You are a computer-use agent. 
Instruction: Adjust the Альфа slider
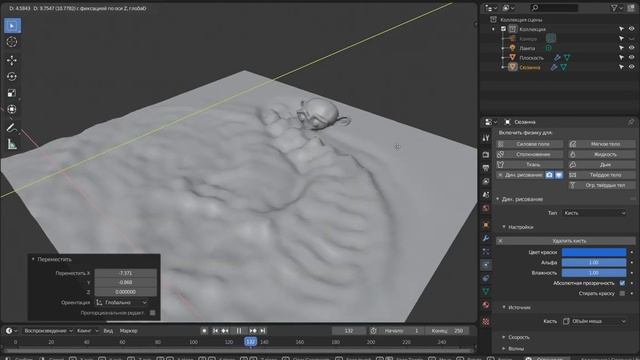pos(594,262)
